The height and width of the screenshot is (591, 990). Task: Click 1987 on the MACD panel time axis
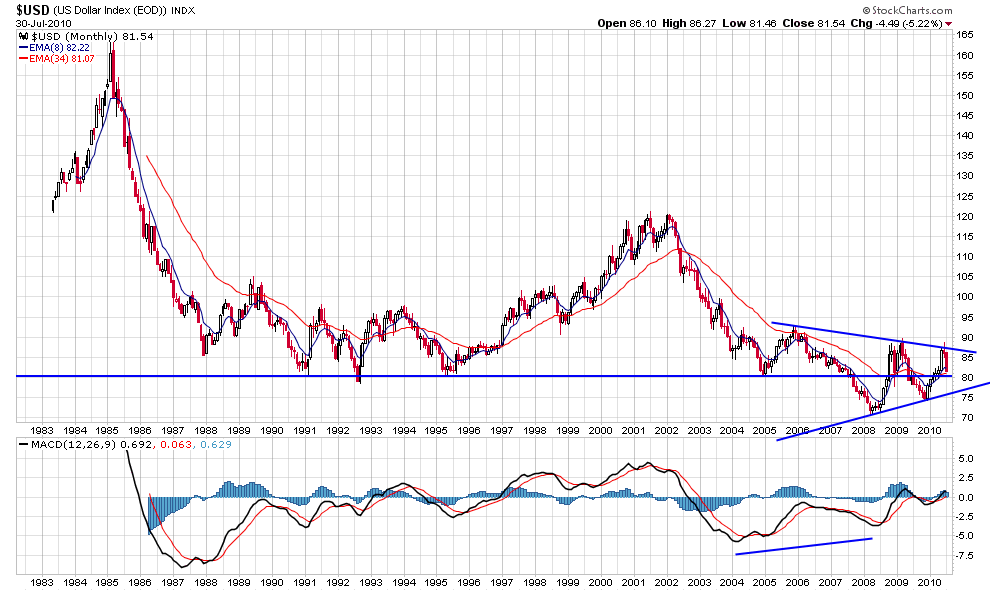click(173, 582)
